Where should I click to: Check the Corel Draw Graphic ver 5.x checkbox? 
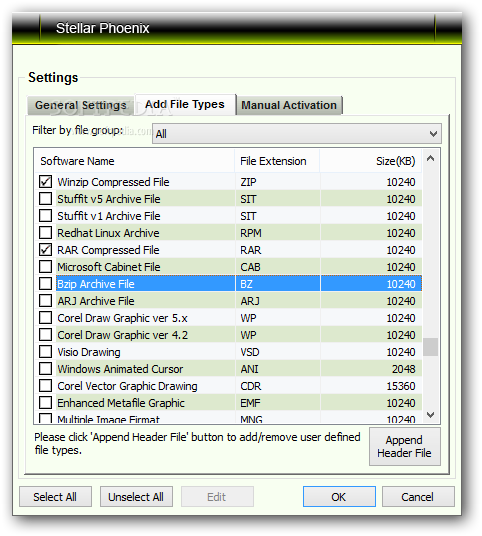pos(45,318)
